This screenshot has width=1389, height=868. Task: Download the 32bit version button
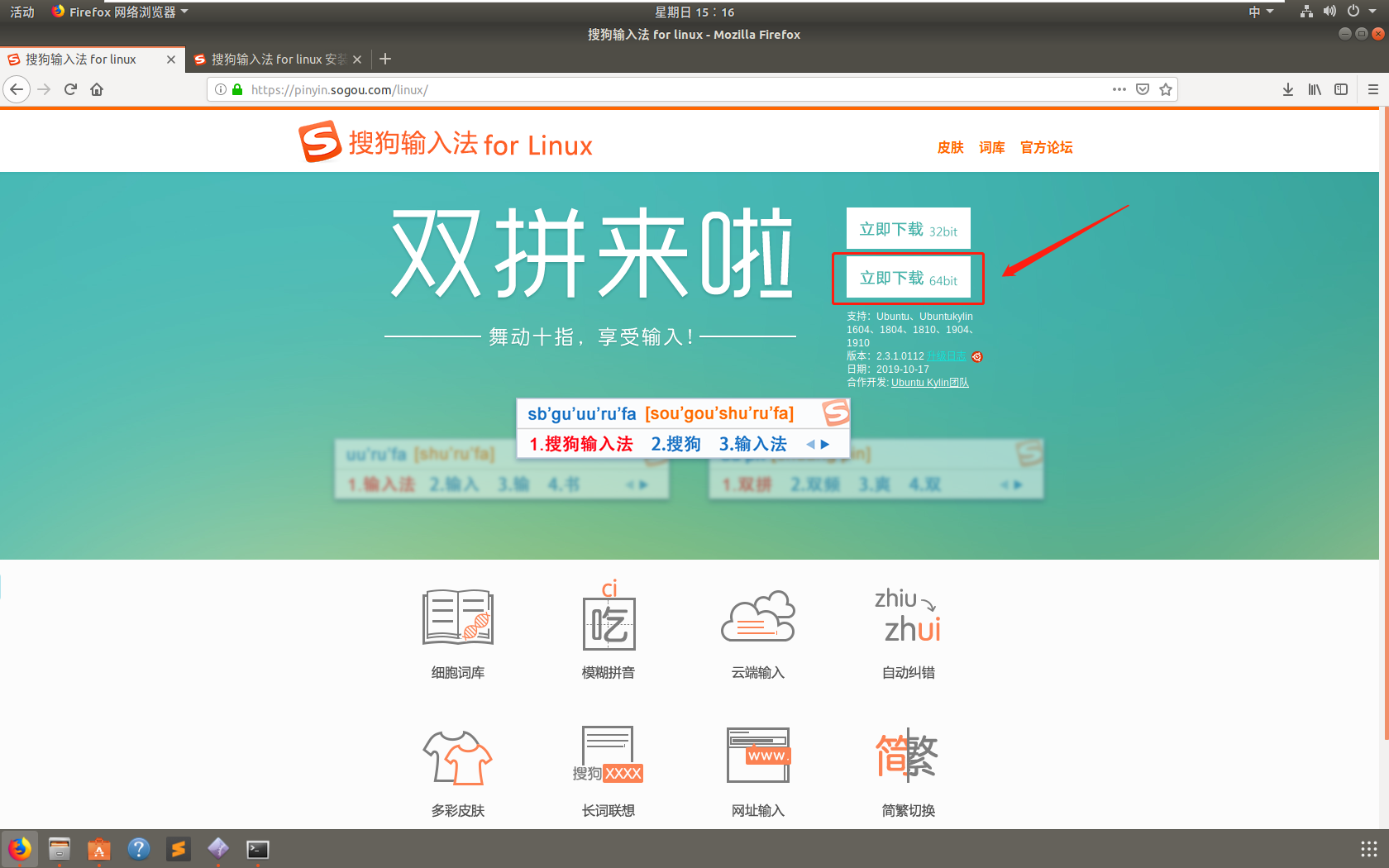click(x=909, y=228)
